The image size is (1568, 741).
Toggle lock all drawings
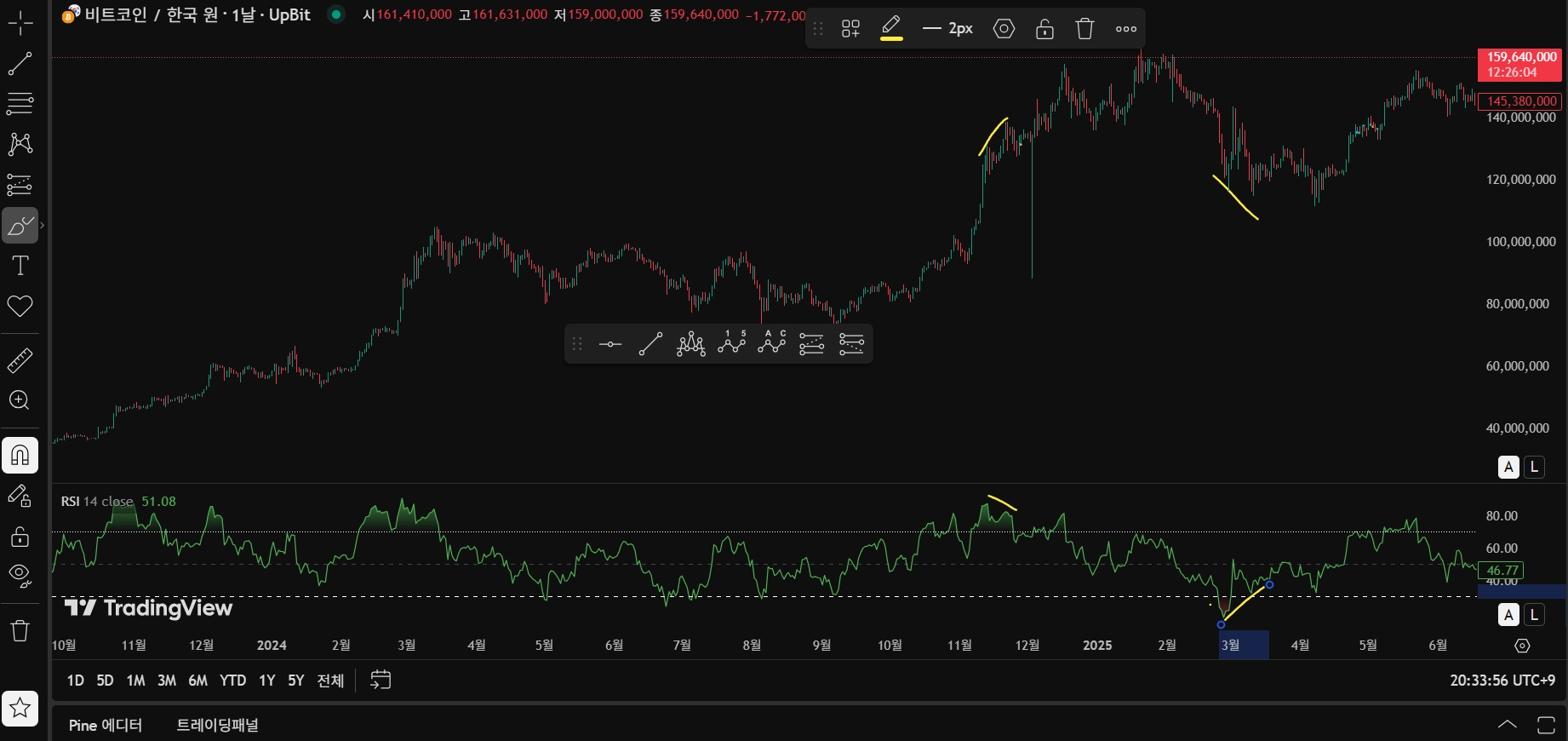20,537
